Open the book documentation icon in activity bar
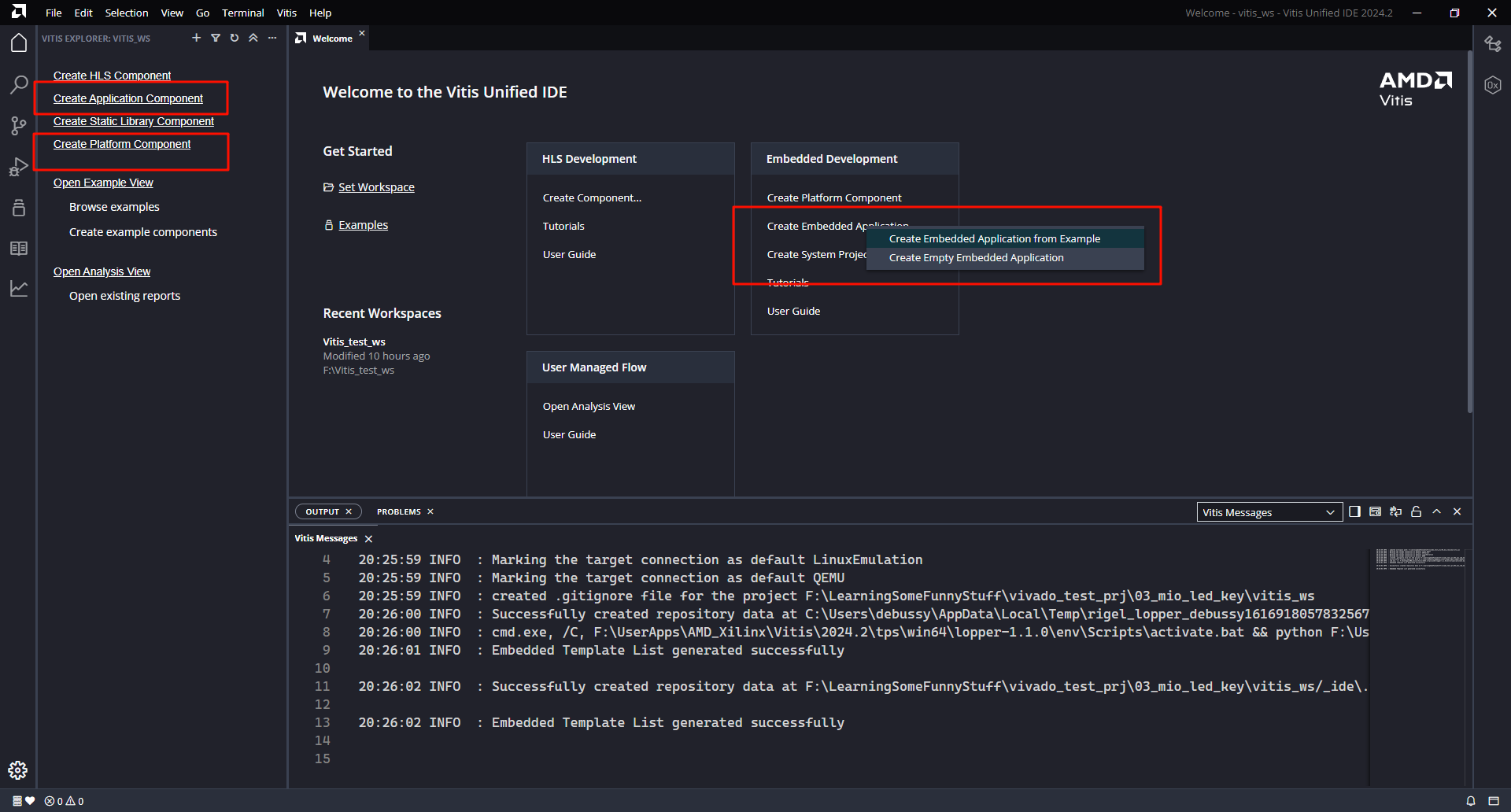This screenshot has width=1511, height=812. pos(19,249)
